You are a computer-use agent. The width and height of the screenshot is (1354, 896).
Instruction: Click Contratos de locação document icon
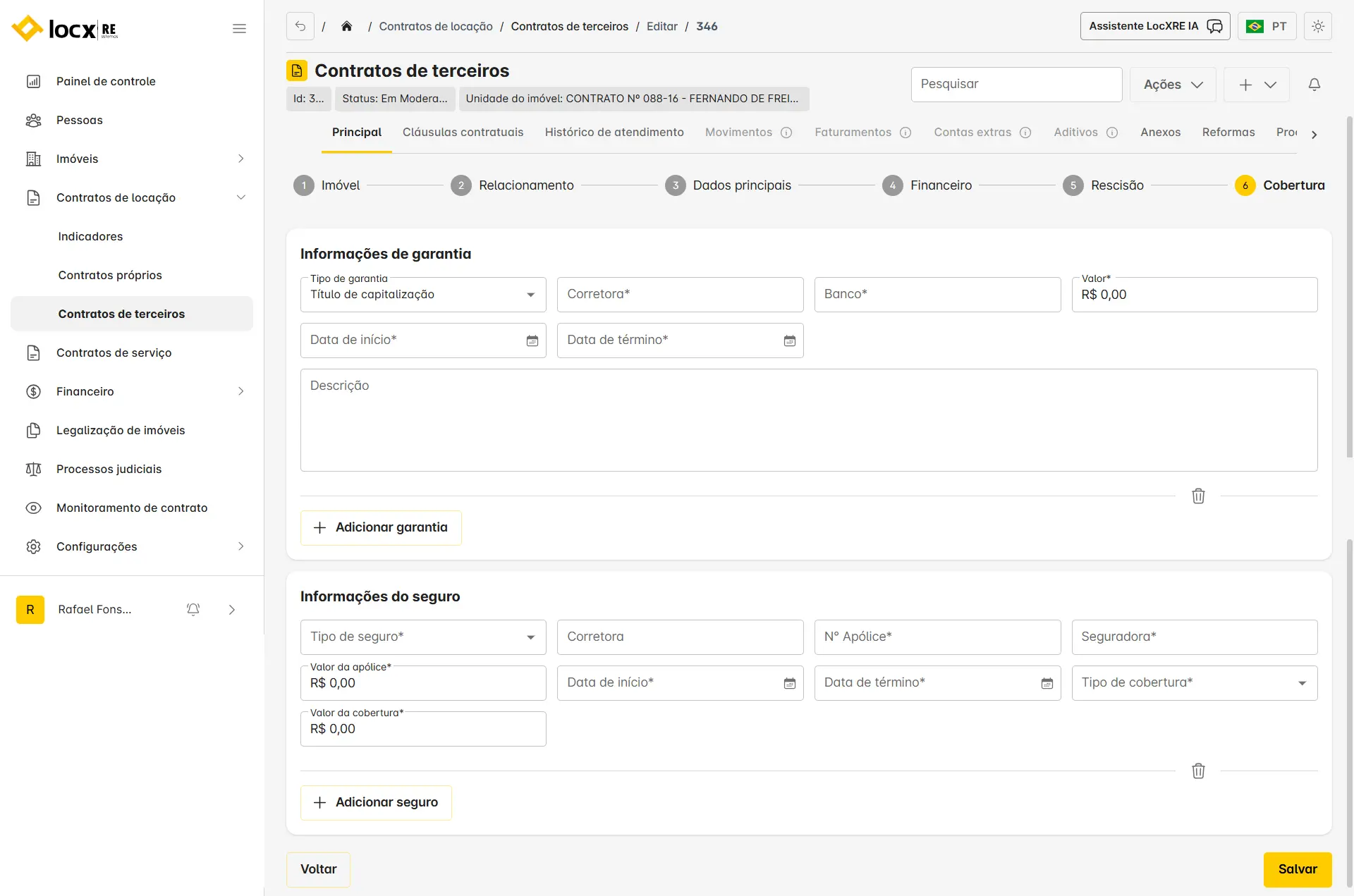tap(33, 197)
